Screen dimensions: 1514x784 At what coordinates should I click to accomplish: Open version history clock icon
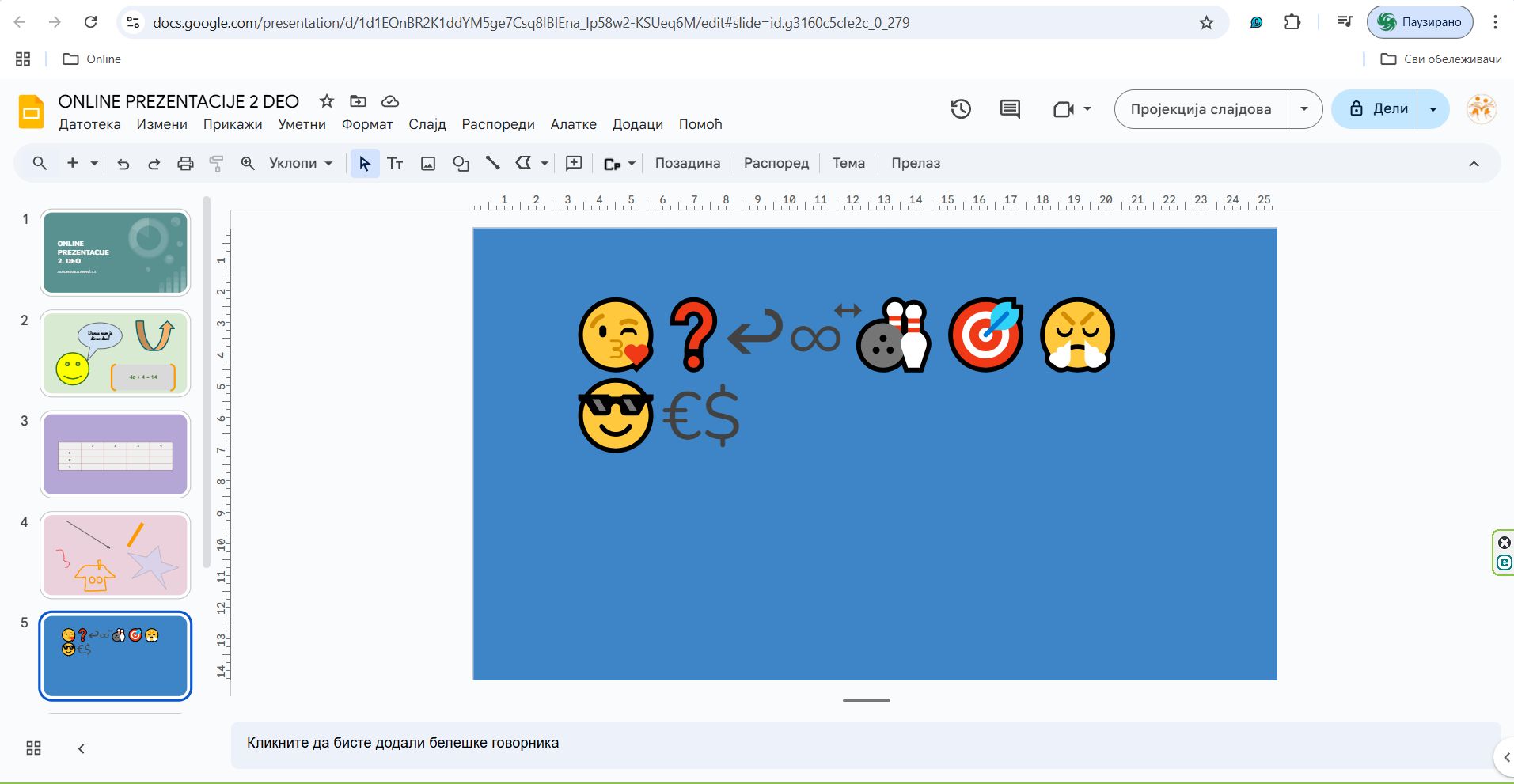point(961,109)
